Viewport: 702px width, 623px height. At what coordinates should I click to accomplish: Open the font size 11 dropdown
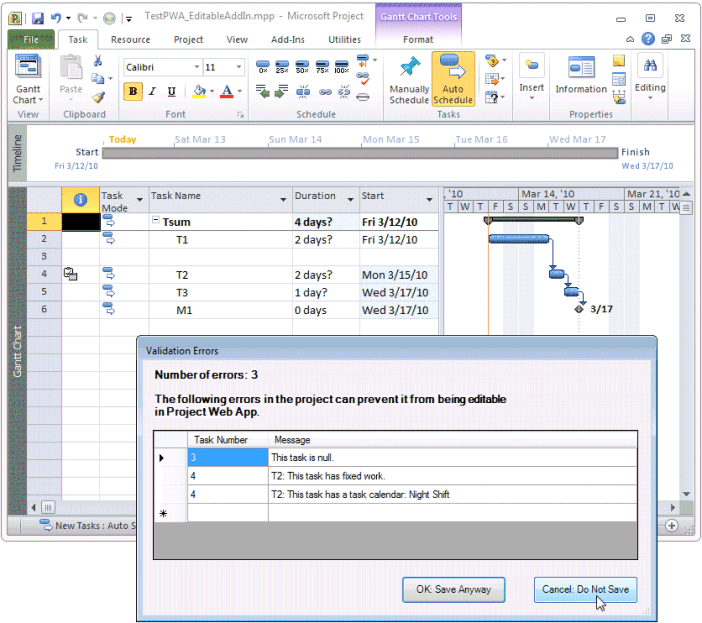pos(239,67)
